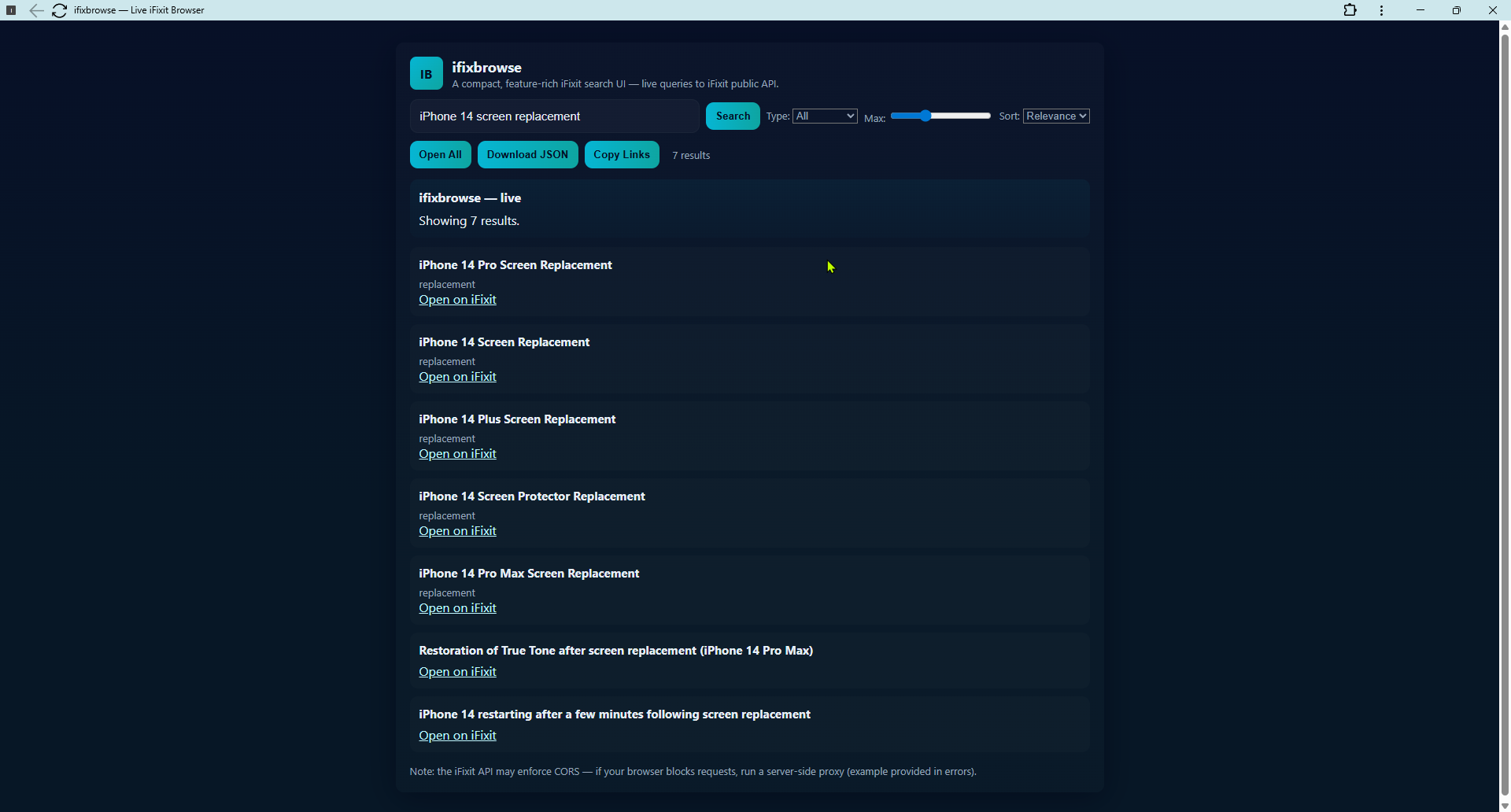Click the Copy Links button
Image resolution: width=1511 pixels, height=812 pixels.
pyautogui.click(x=622, y=155)
